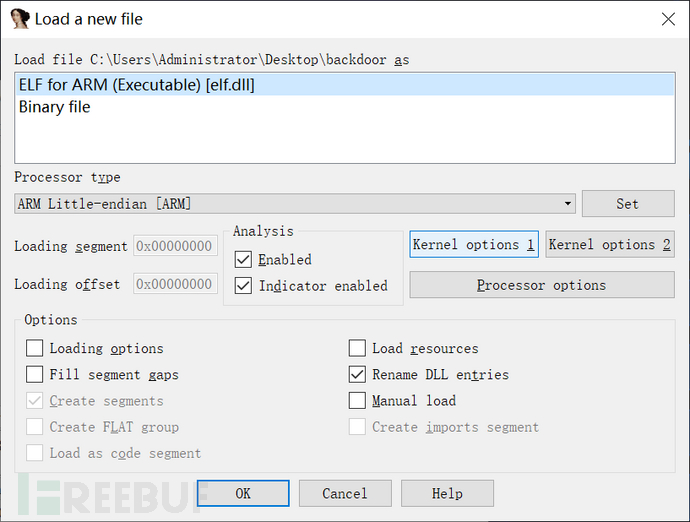Enable the Load resources checkbox
Screen dimensions: 690x522
(x=357, y=349)
